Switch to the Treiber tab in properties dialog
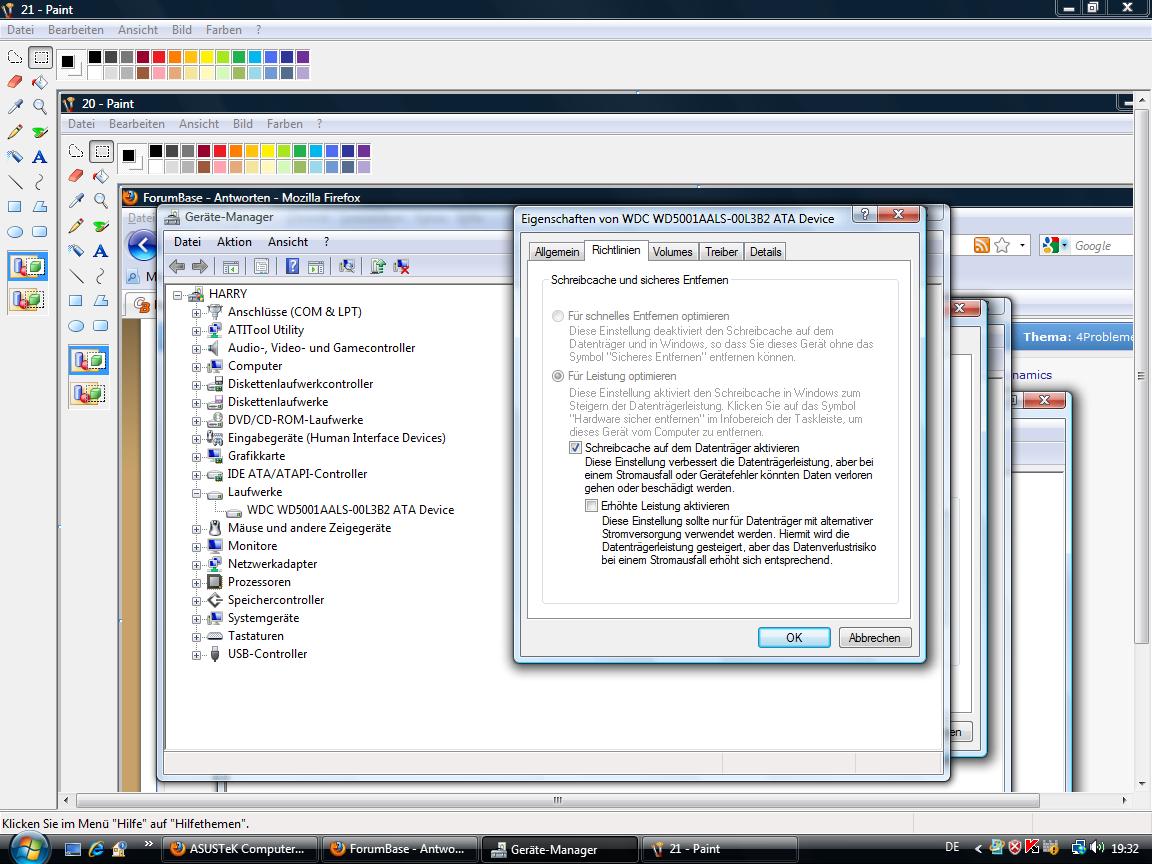Screen dimensions: 1152x864 coord(721,252)
